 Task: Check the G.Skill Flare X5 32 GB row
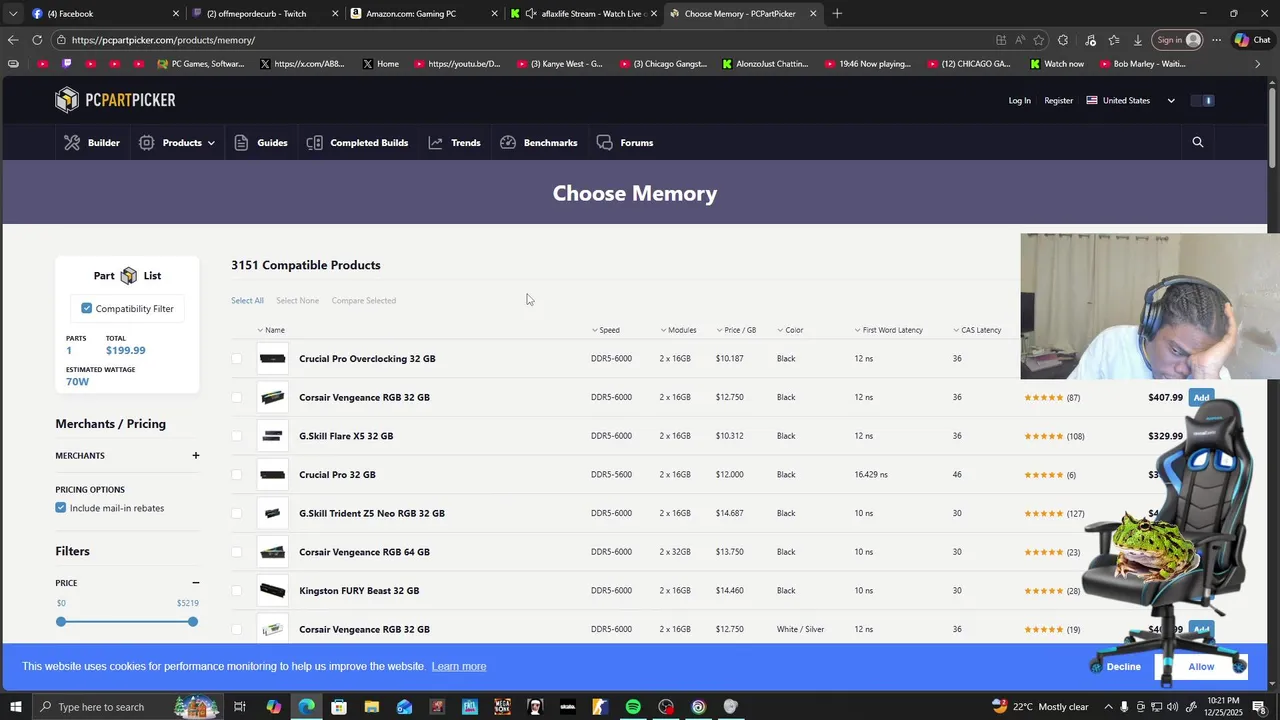click(236, 436)
